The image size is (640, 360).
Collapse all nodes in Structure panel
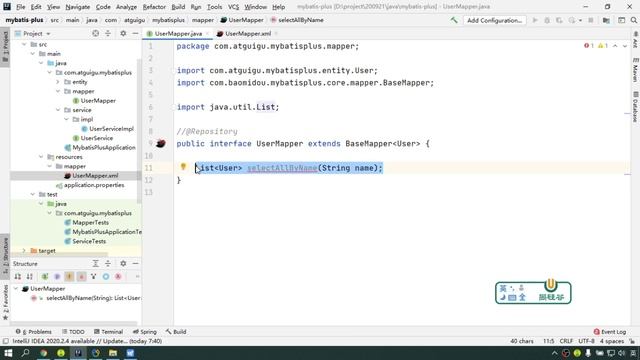[108, 264]
